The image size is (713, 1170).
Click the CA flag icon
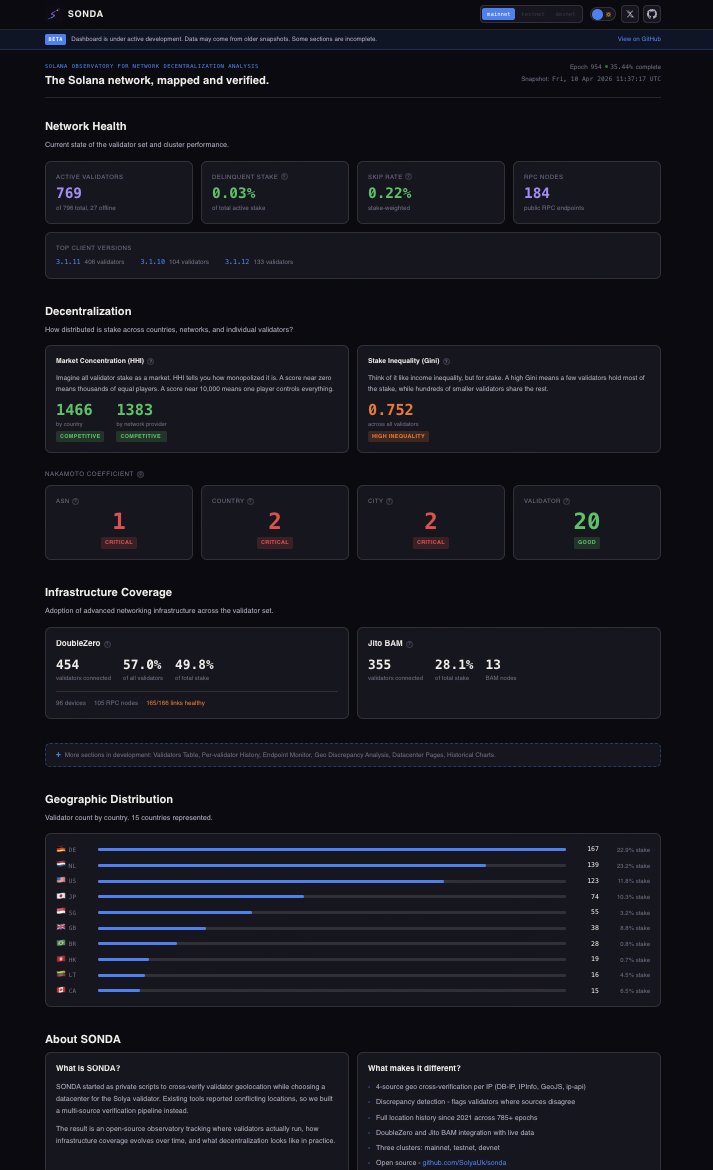click(x=61, y=990)
